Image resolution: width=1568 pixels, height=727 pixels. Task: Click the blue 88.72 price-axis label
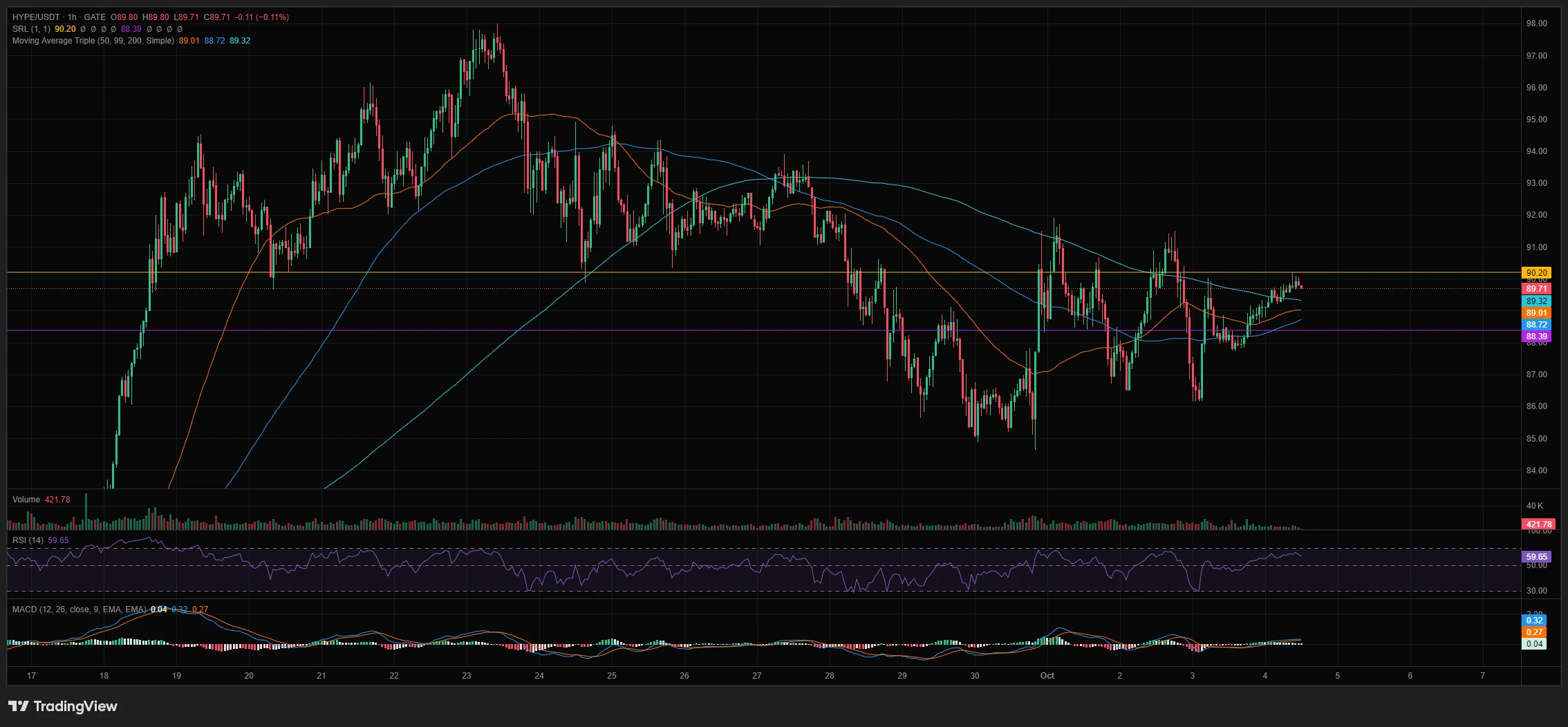1536,325
